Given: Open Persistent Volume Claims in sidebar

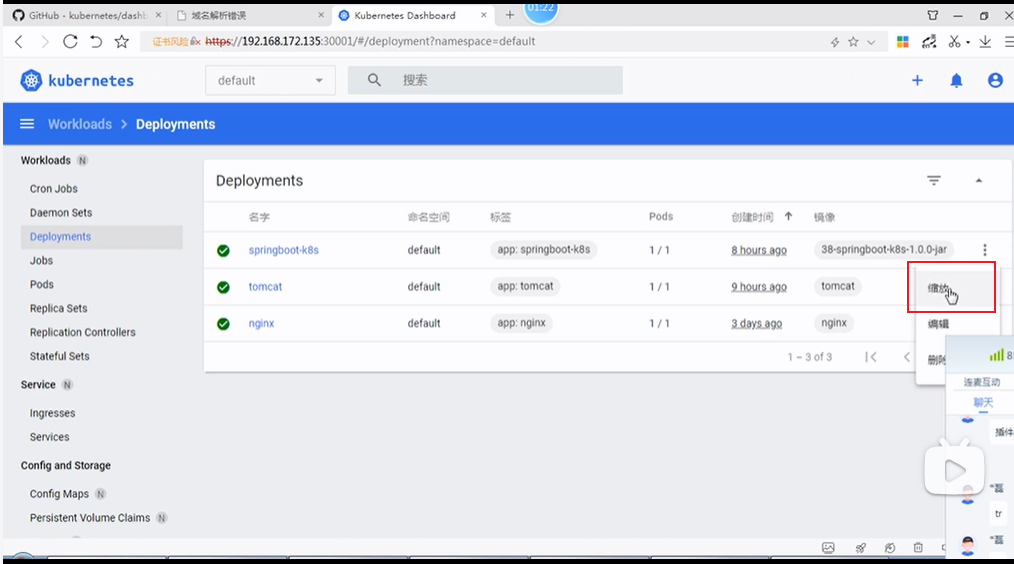Looking at the screenshot, I should [x=90, y=517].
